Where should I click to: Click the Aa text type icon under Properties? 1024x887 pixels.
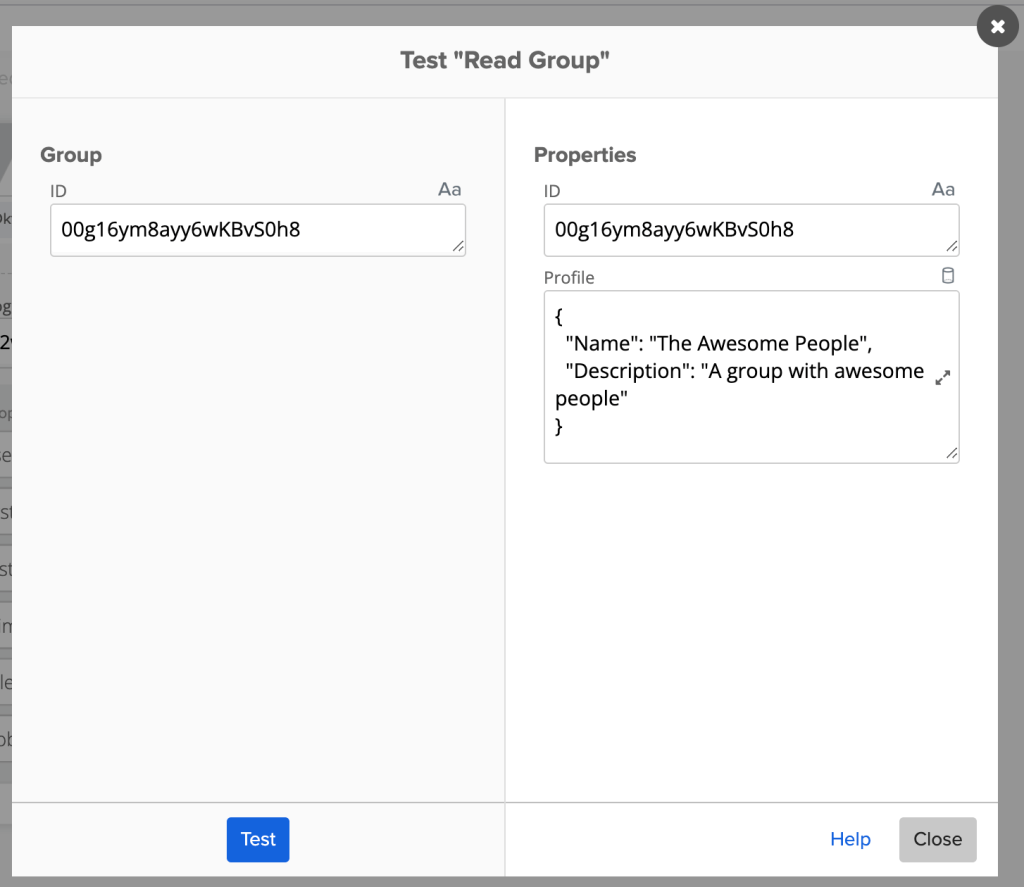(943, 189)
